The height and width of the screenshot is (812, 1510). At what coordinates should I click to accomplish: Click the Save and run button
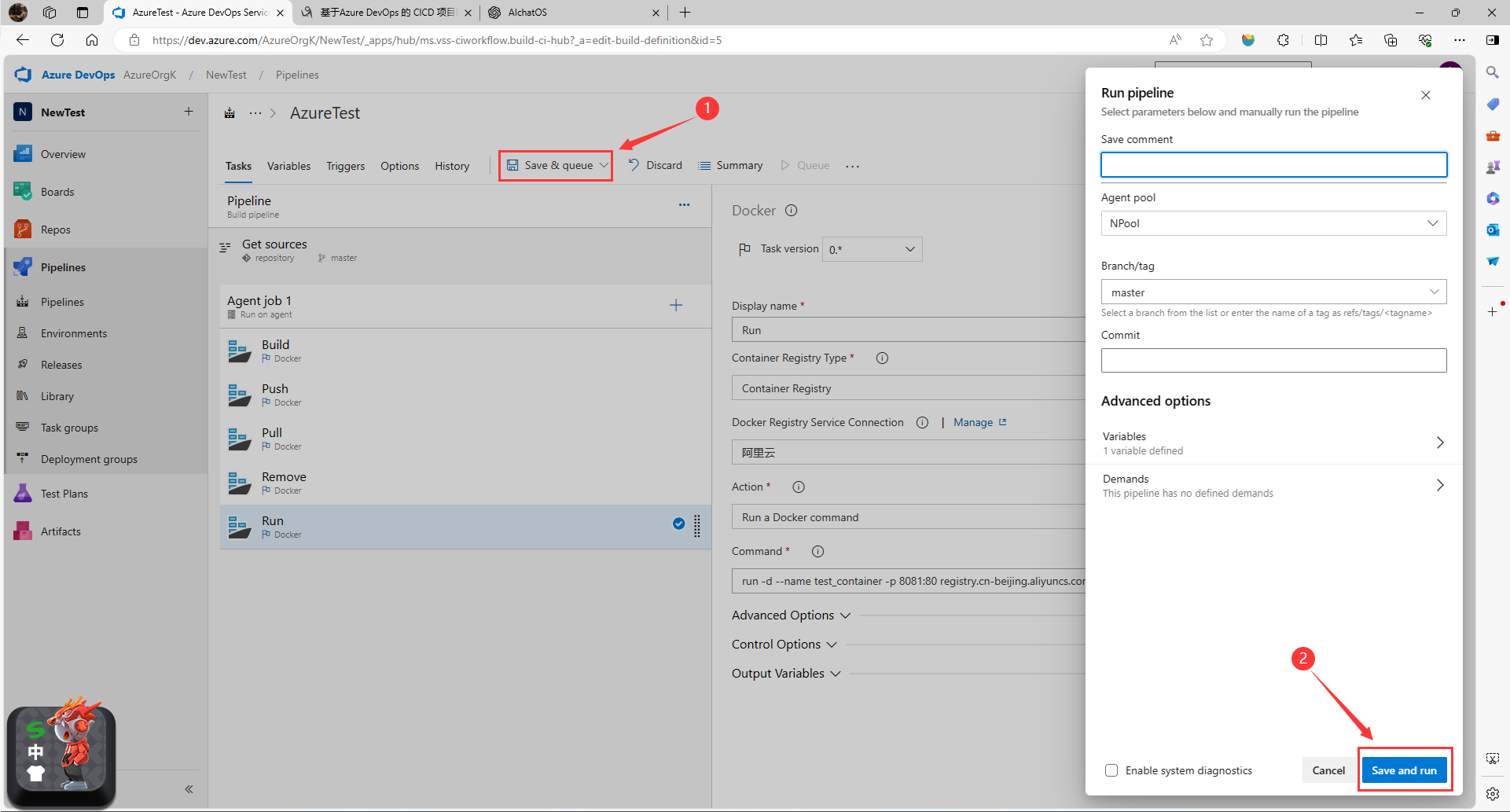tap(1404, 770)
